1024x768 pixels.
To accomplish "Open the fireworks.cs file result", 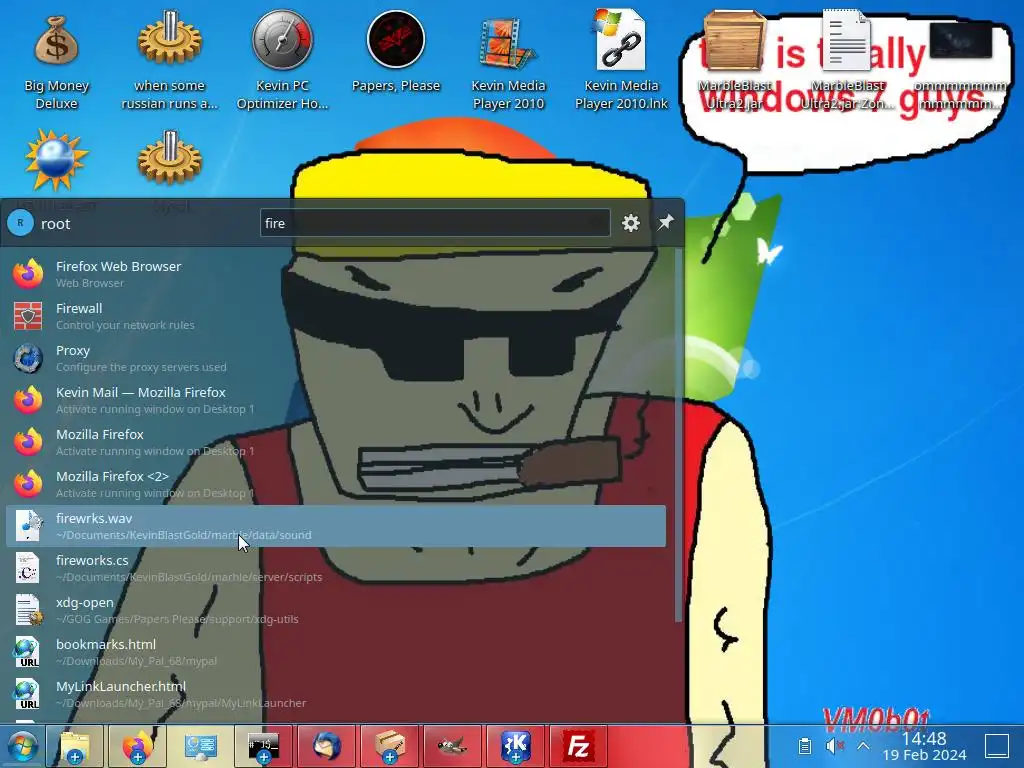I will (336, 568).
